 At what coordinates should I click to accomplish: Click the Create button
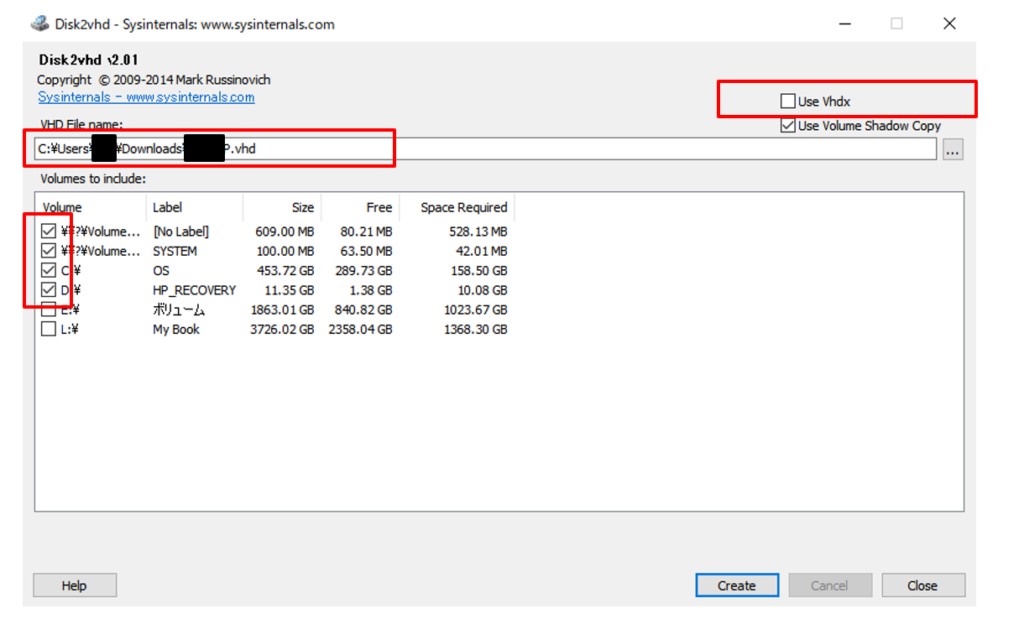[737, 585]
